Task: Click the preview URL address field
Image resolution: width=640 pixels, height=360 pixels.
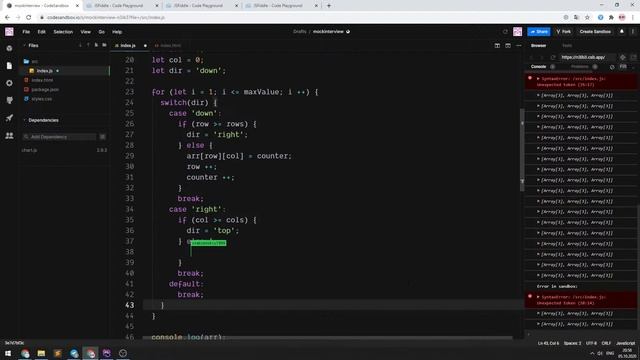Action: pyautogui.click(x=588, y=57)
